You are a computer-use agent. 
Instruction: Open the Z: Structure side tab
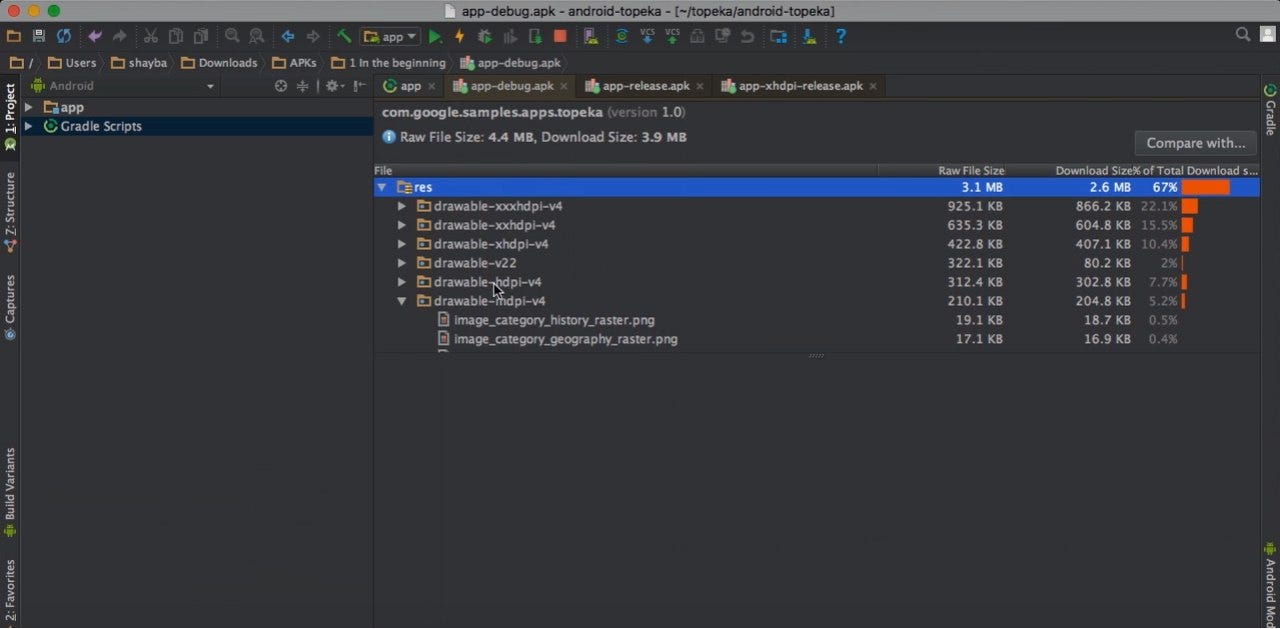(x=10, y=211)
